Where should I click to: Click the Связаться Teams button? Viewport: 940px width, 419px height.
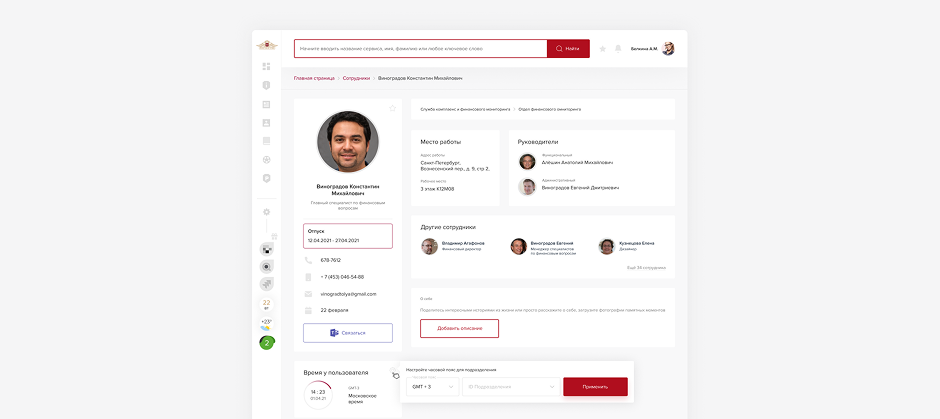[x=348, y=333]
